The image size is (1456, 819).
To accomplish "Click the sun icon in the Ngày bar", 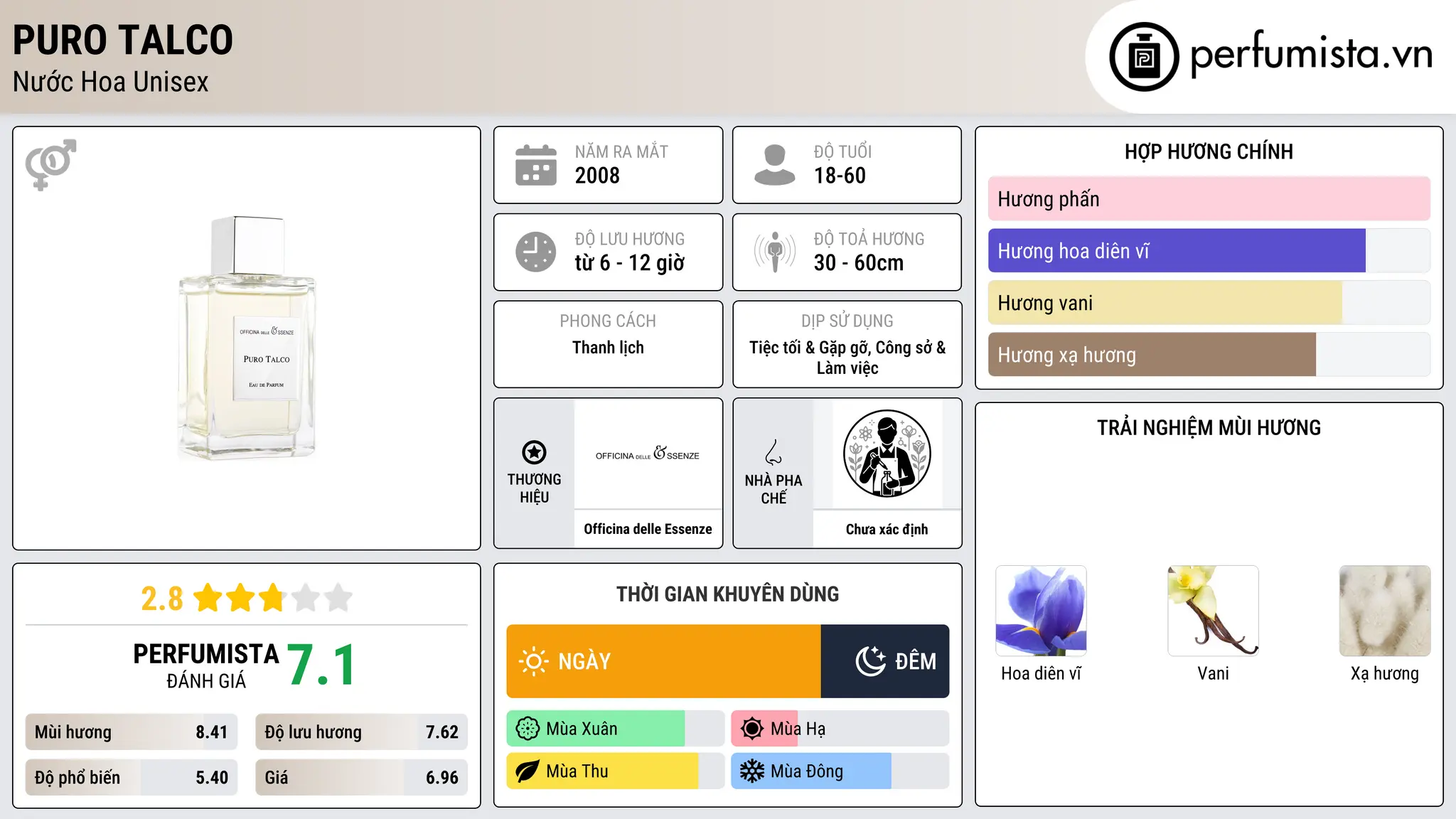I will point(533,661).
